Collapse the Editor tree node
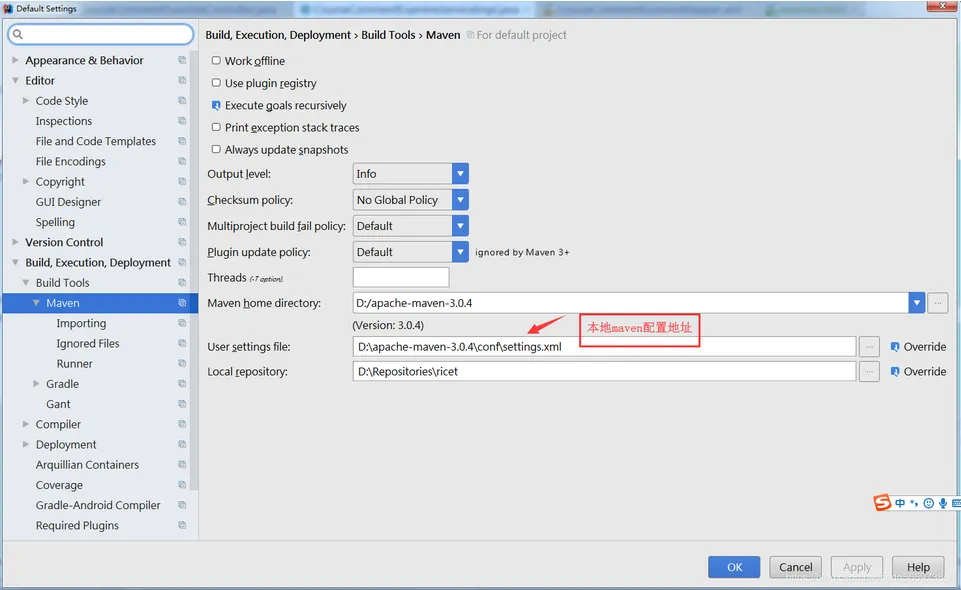 coord(15,80)
